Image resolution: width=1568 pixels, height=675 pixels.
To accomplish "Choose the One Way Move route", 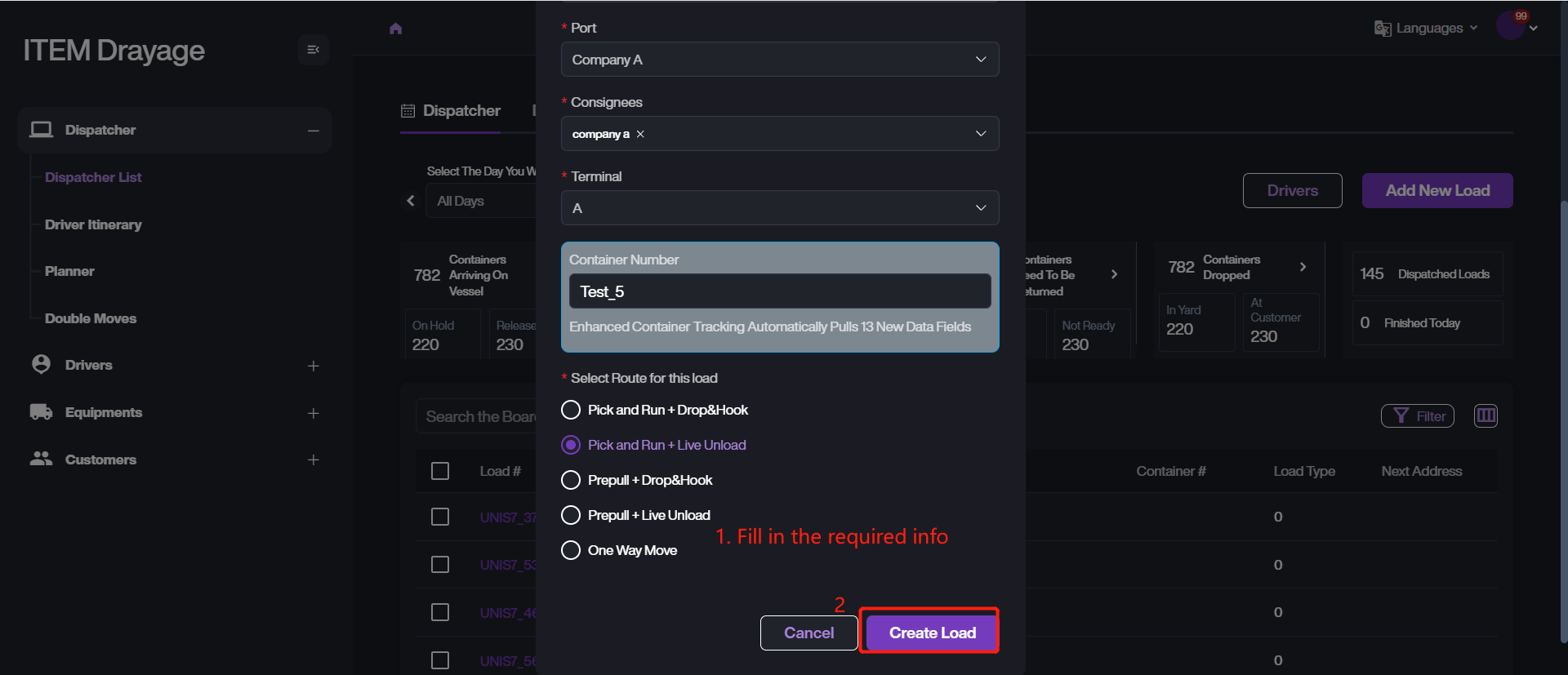I will pyautogui.click(x=572, y=550).
